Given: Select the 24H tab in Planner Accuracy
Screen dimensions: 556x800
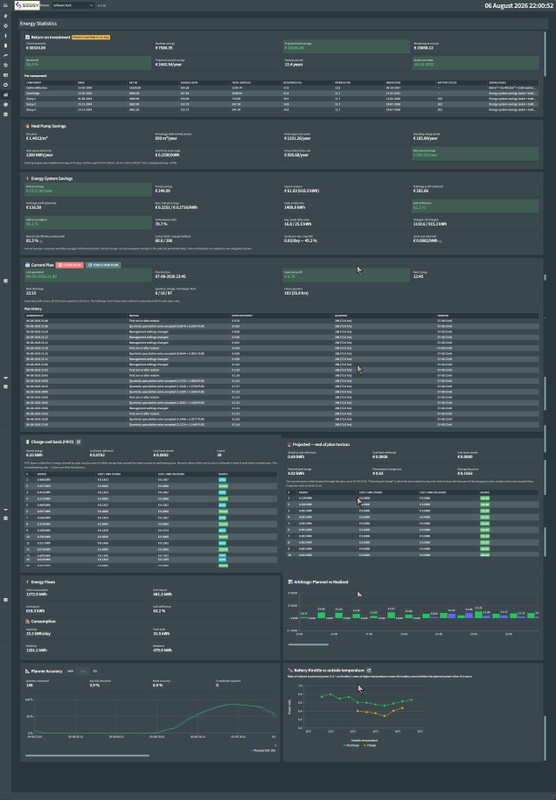Looking at the screenshot, I should (70, 671).
